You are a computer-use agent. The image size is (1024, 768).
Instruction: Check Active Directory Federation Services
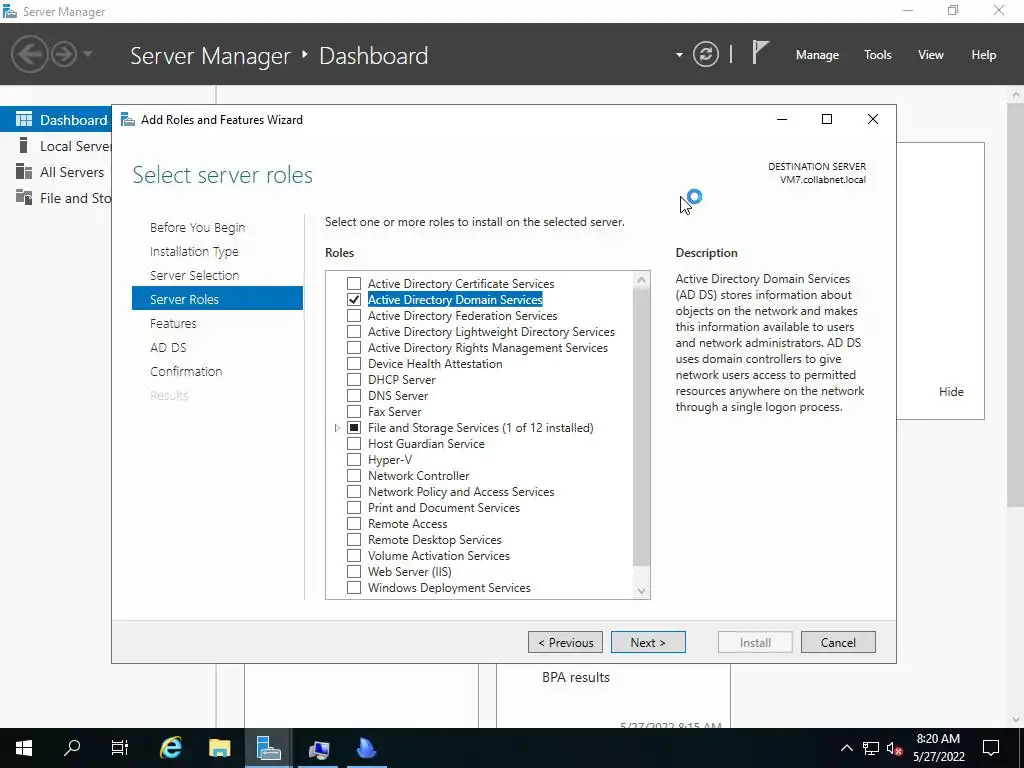[x=354, y=315]
